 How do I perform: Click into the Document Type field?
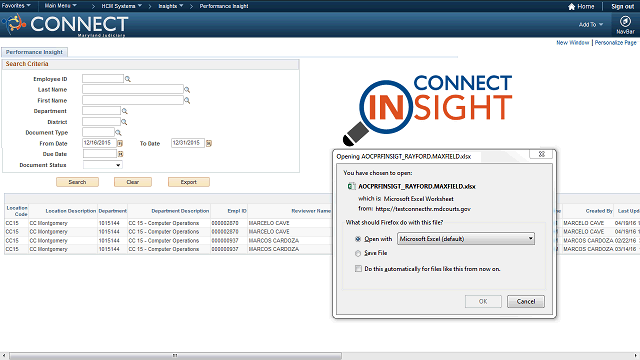coord(98,132)
